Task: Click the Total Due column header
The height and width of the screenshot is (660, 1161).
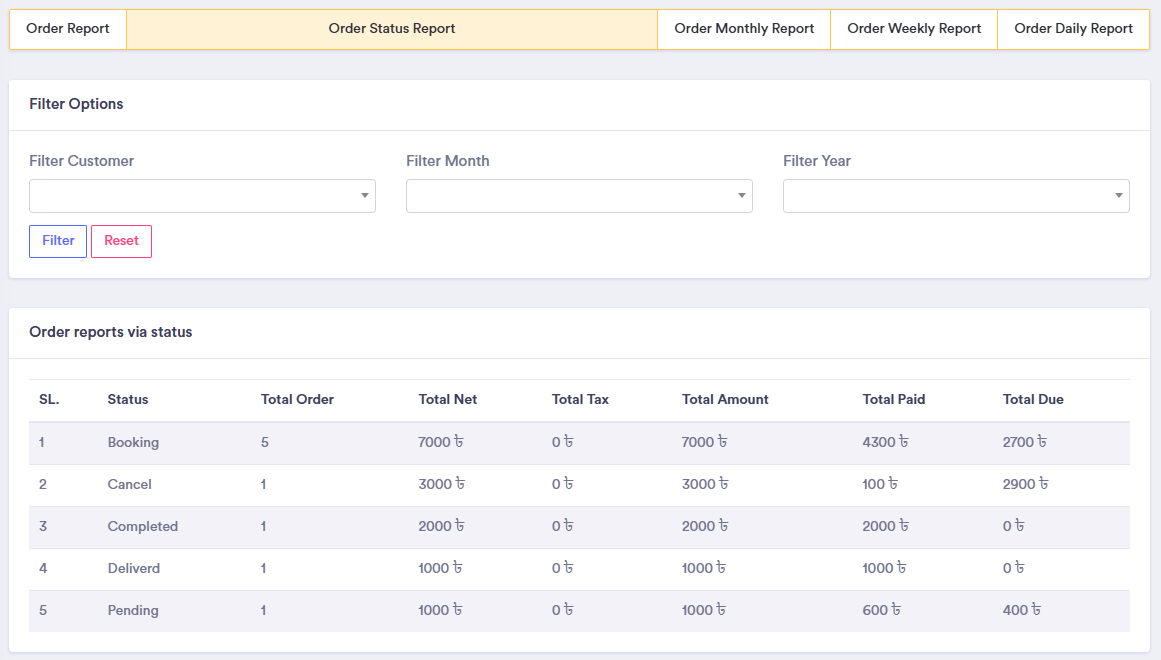Action: (1033, 400)
